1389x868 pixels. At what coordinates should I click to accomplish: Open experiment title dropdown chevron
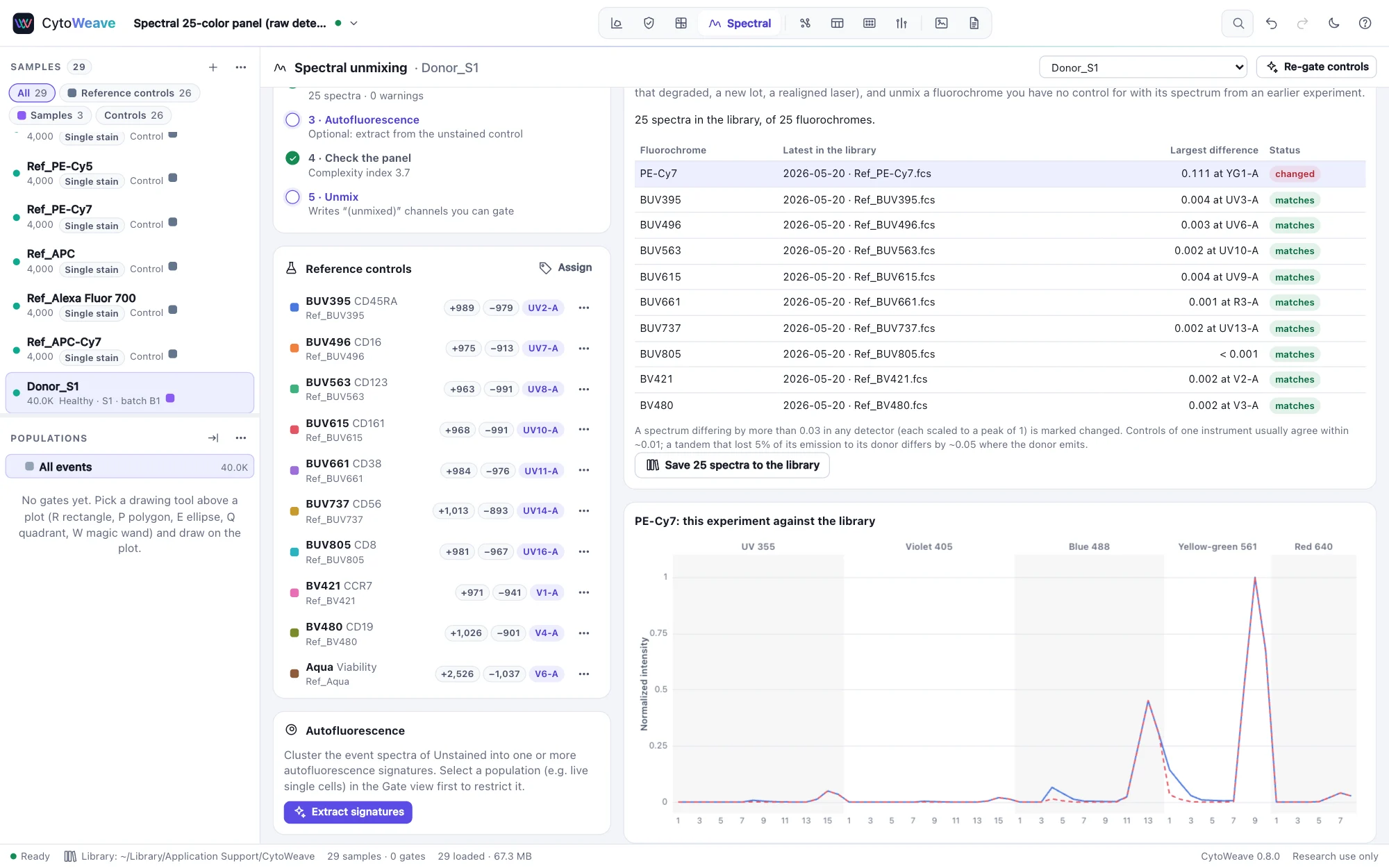354,23
